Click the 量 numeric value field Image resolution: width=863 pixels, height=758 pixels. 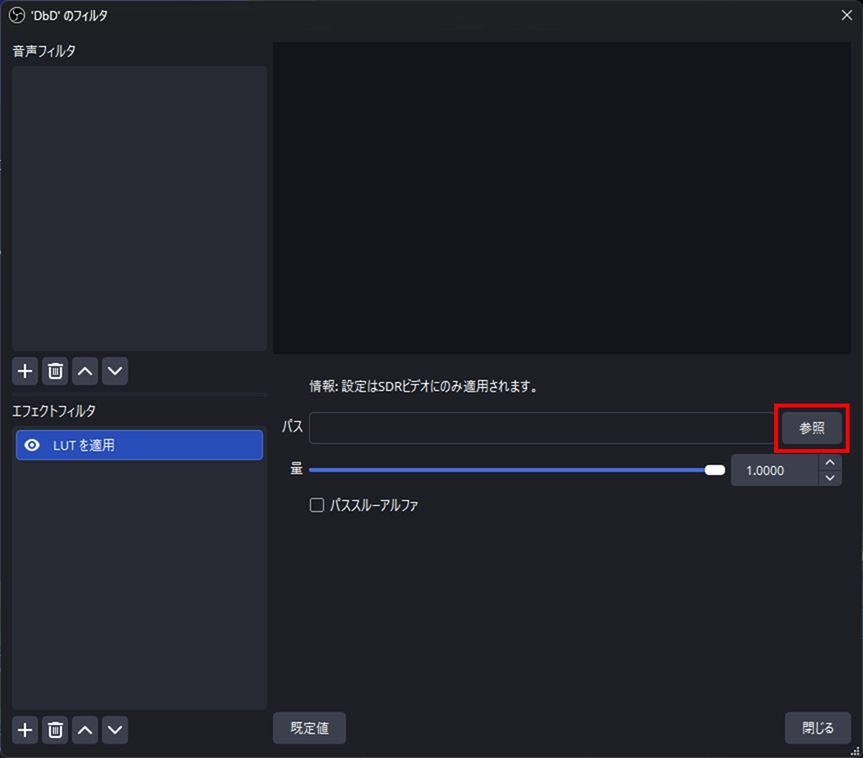pyautogui.click(x=774, y=470)
